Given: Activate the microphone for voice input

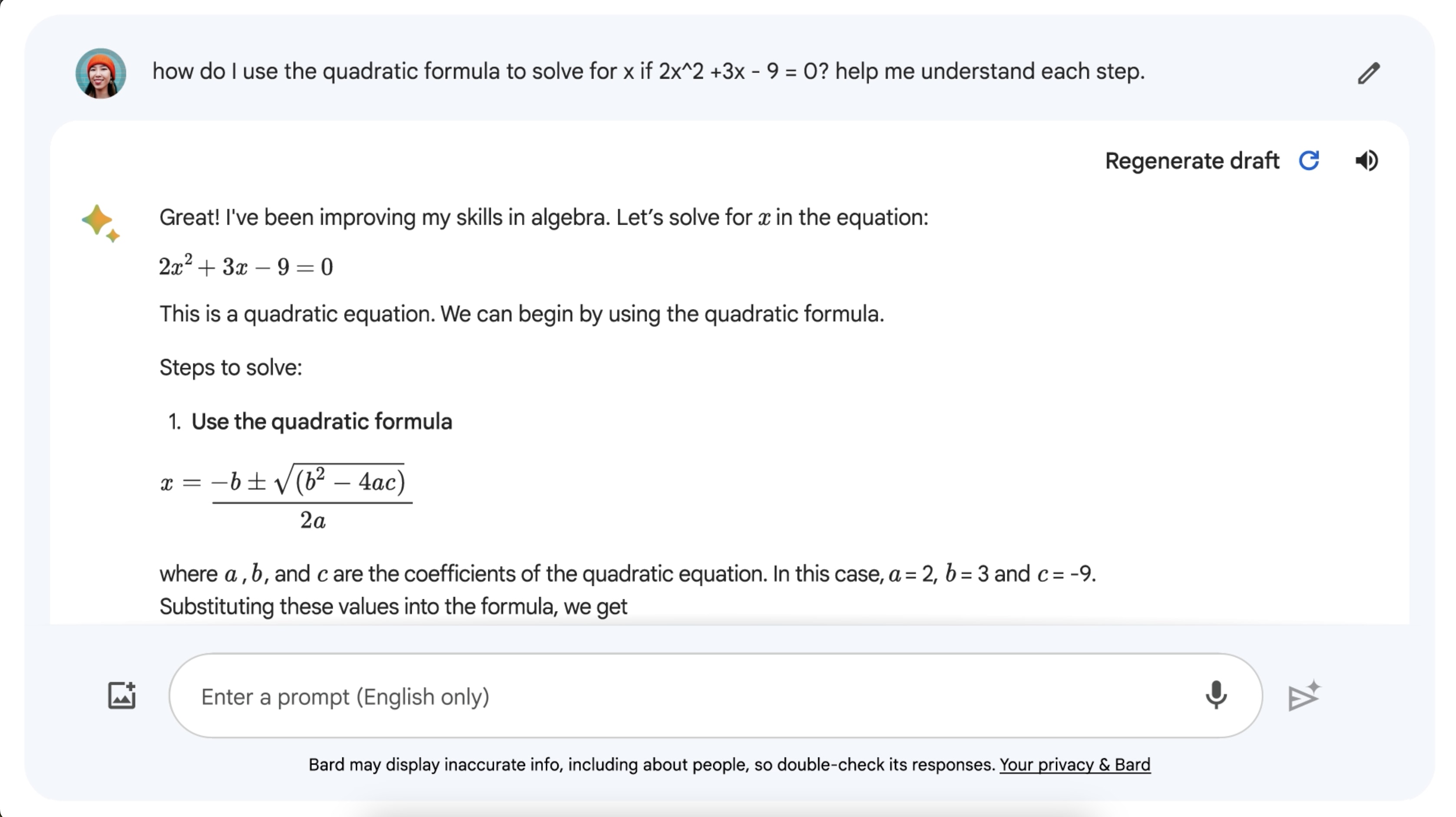Looking at the screenshot, I should 1216,695.
